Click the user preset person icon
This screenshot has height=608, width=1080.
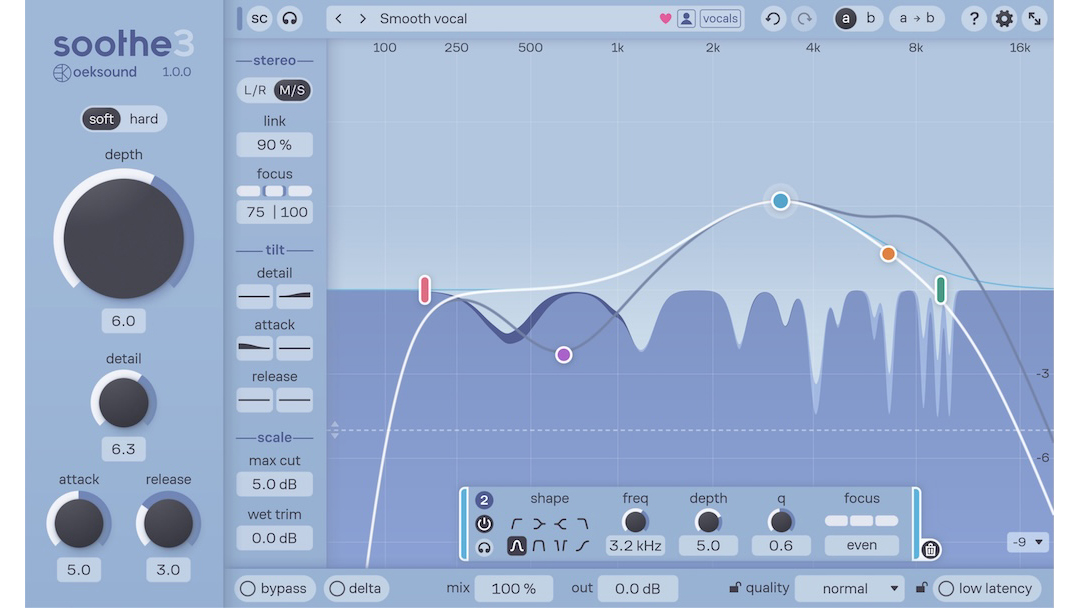pos(686,19)
